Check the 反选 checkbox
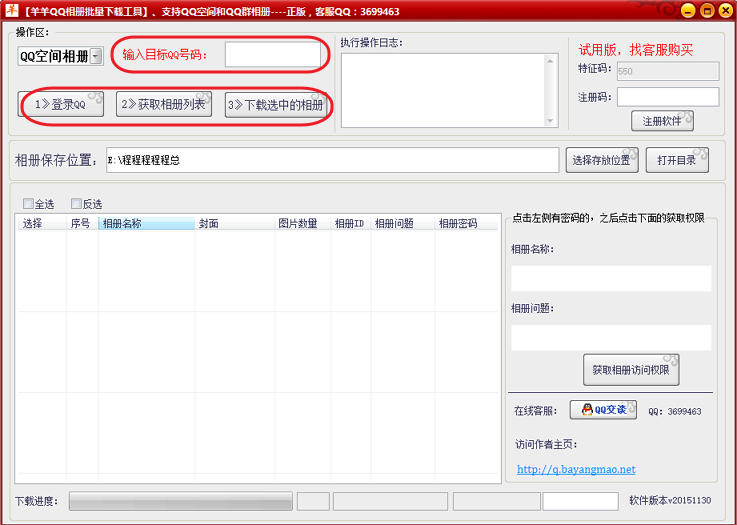The height and width of the screenshot is (525, 737). click(76, 204)
